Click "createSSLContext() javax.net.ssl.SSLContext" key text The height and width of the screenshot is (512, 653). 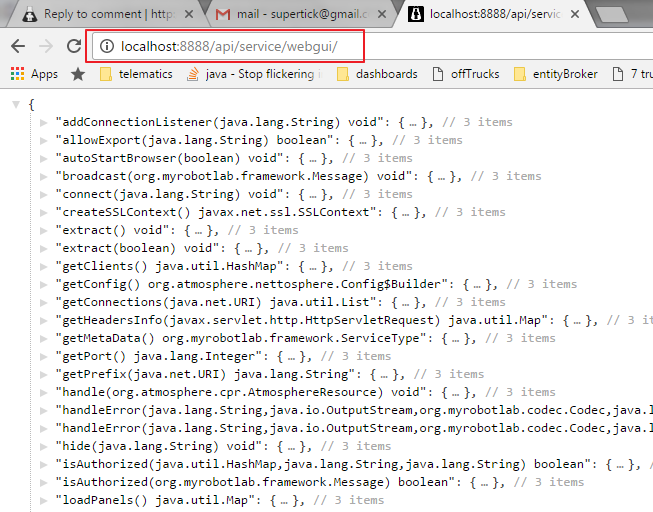(x=216, y=212)
